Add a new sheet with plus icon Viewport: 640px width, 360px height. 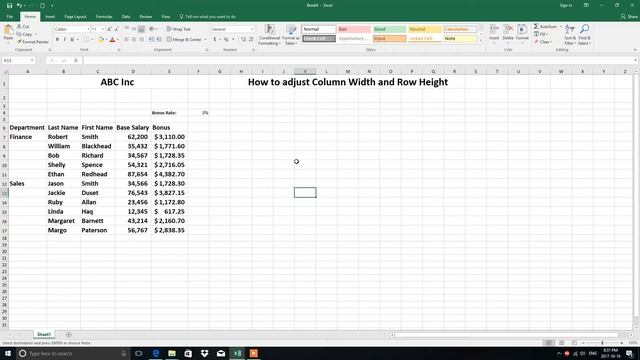[x=68, y=335]
